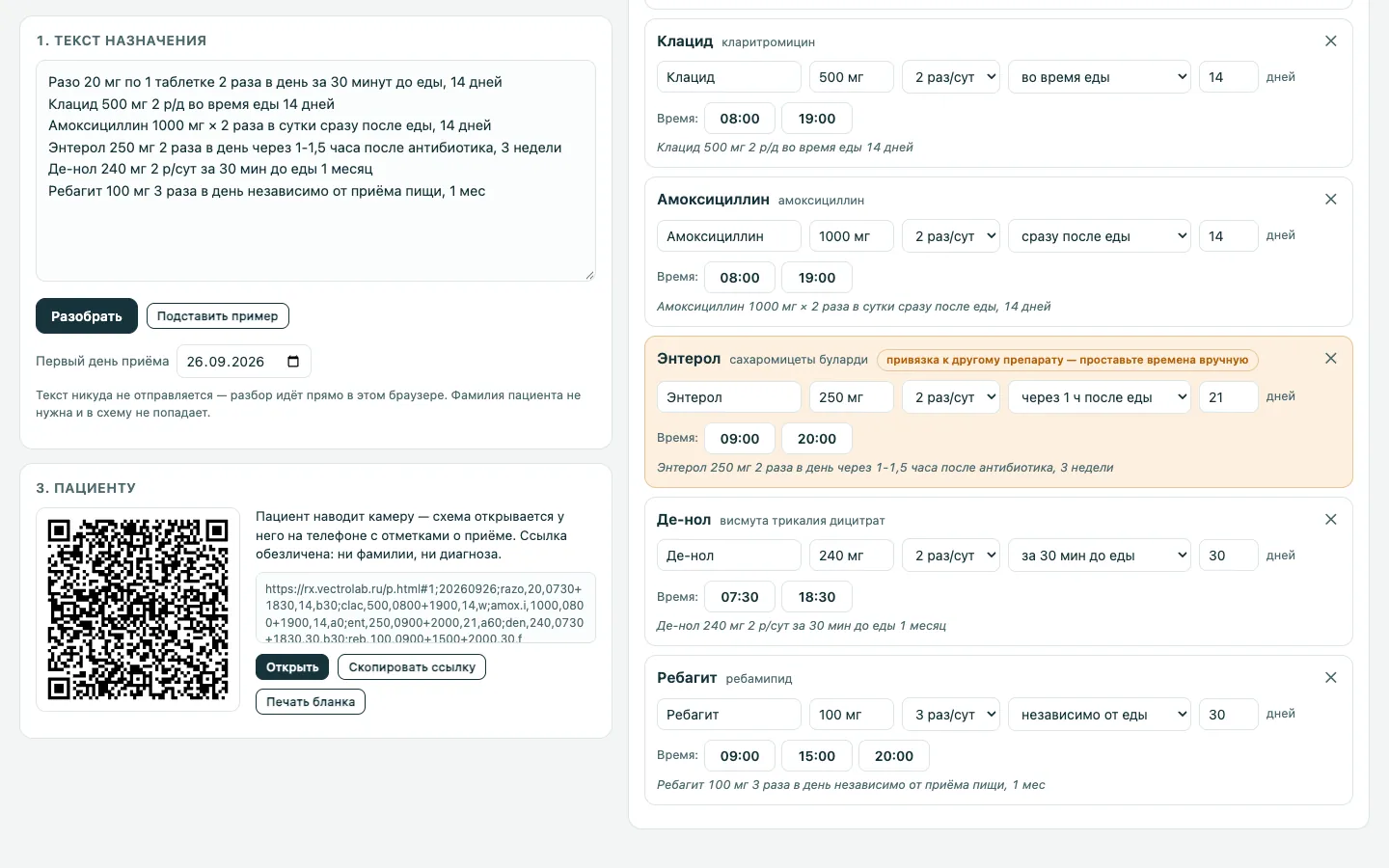
Task: Remove the Де-нол medication card
Action: 1331,520
